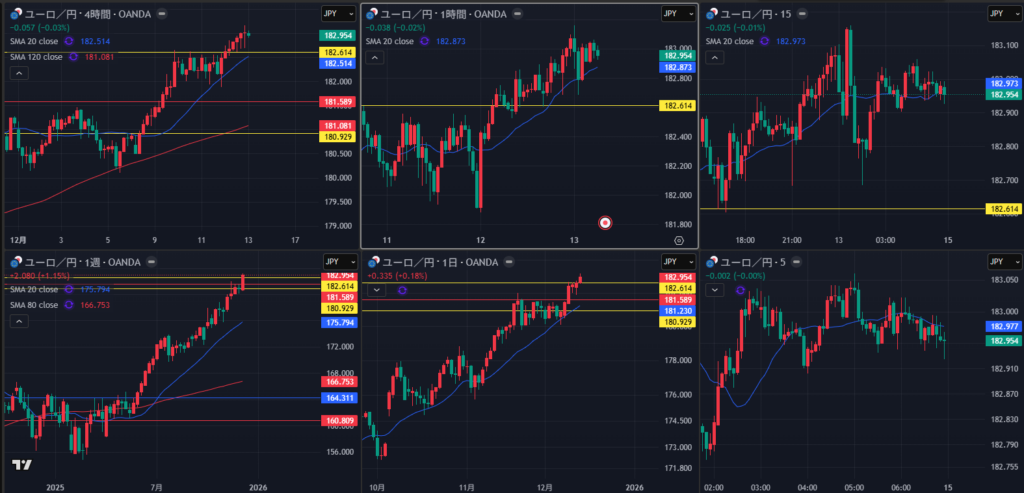Collapse indicator legend in 15-minute chart
The image size is (1024, 493).
tap(716, 59)
